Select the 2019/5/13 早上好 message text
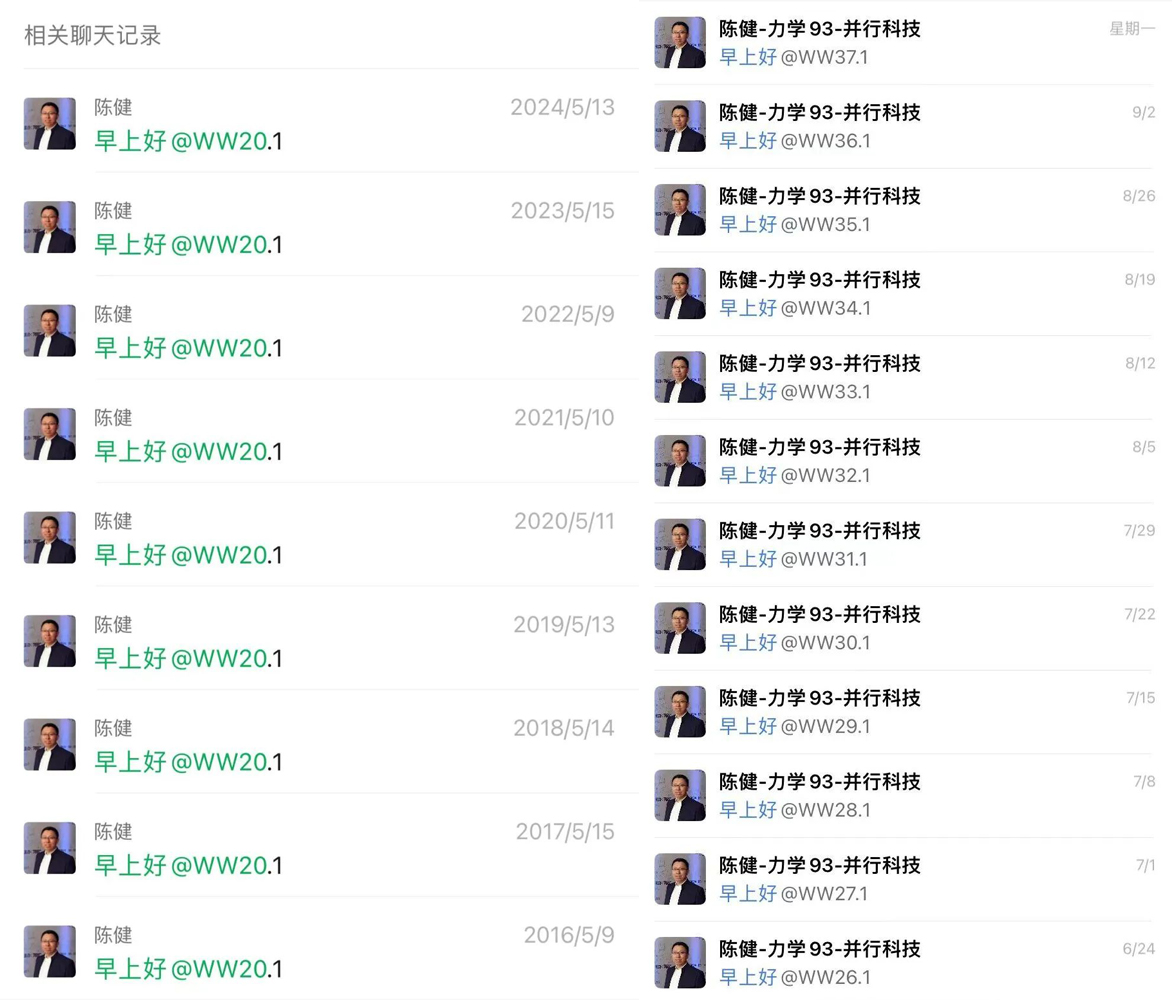The image size is (1172, 1000). [188, 658]
